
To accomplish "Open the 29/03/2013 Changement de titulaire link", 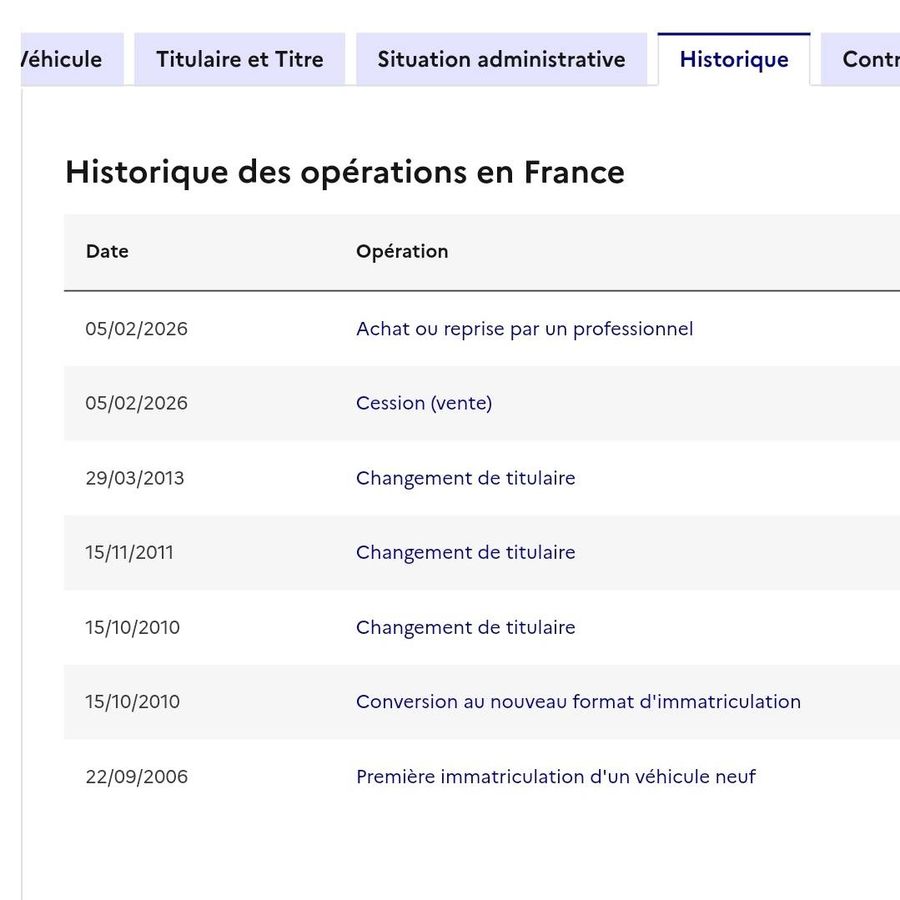I will pos(465,478).
